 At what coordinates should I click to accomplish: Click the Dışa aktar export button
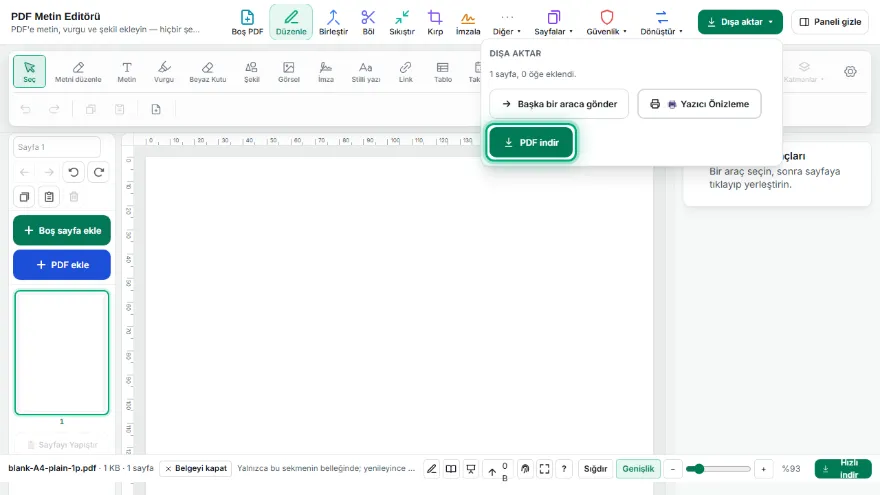coord(740,22)
